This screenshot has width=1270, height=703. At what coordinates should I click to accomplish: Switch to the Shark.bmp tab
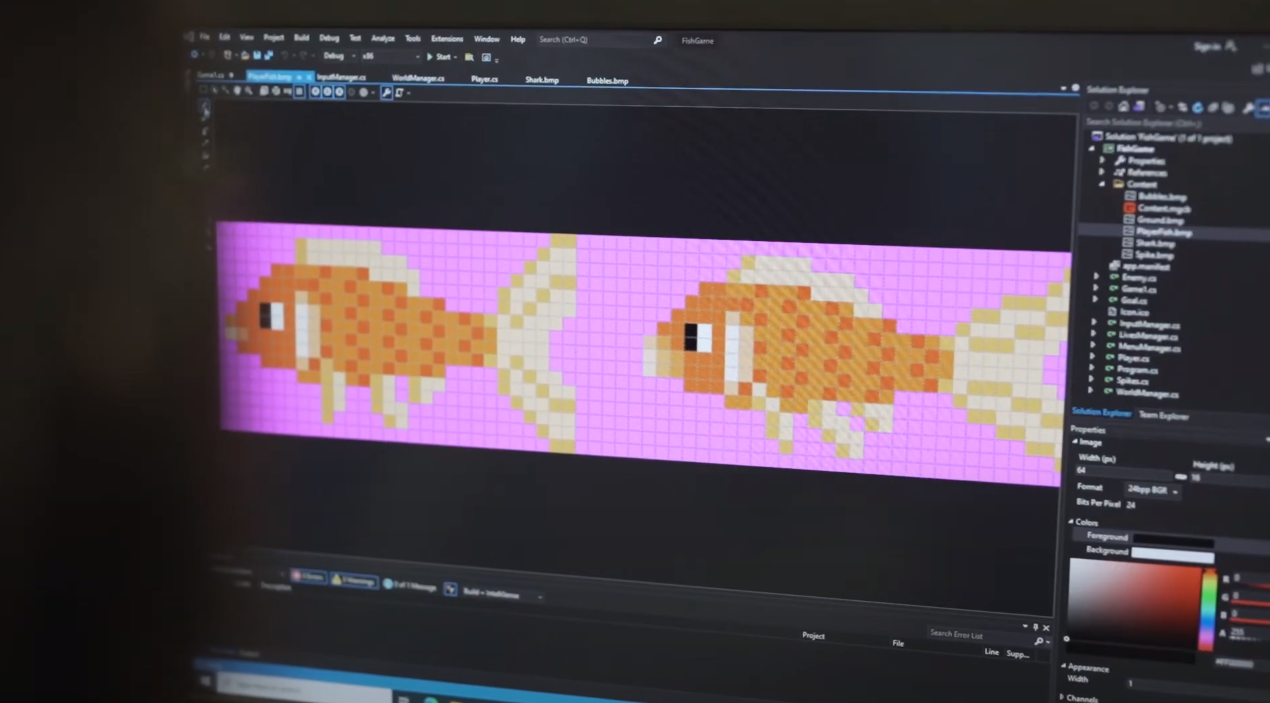tap(542, 80)
